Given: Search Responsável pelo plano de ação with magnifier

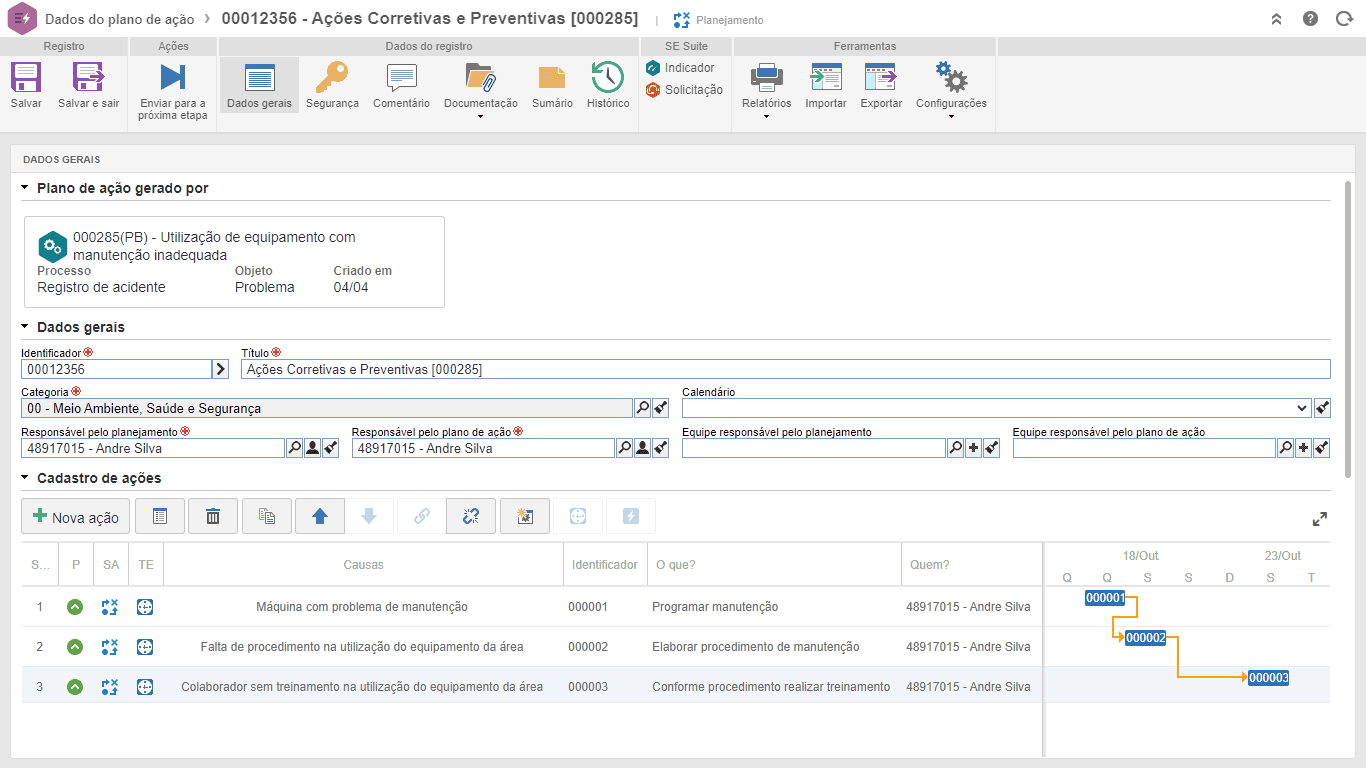Looking at the screenshot, I should pyautogui.click(x=624, y=448).
